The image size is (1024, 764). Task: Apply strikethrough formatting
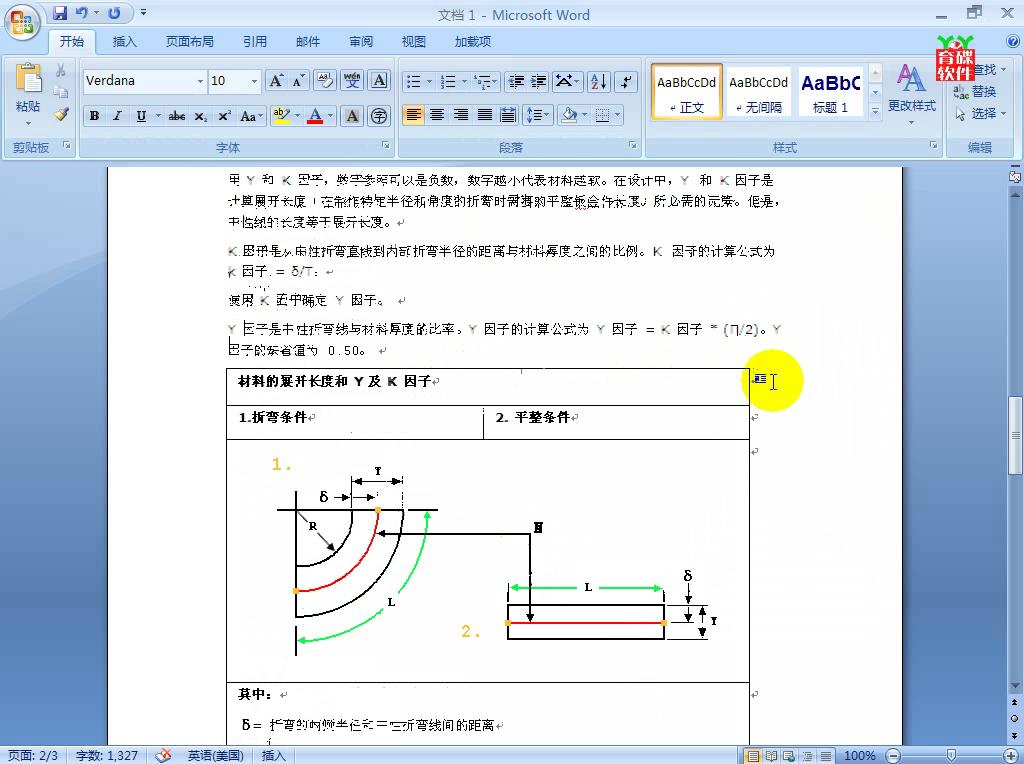176,116
